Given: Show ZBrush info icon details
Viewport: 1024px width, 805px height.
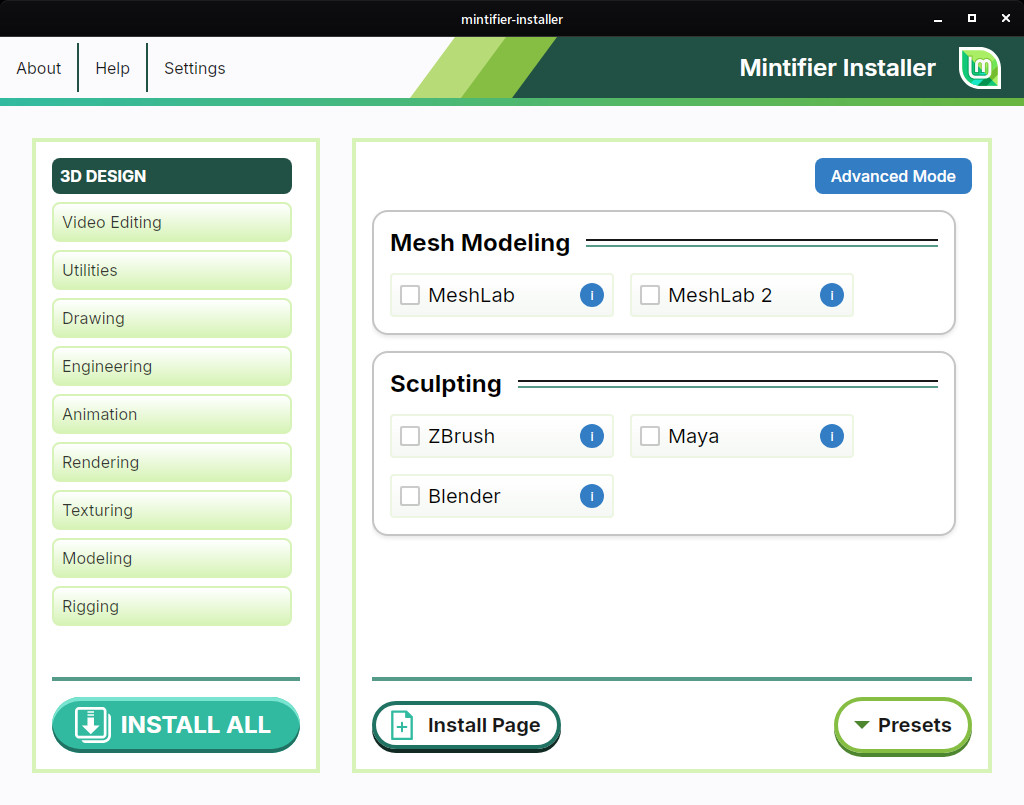Looking at the screenshot, I should [x=592, y=436].
